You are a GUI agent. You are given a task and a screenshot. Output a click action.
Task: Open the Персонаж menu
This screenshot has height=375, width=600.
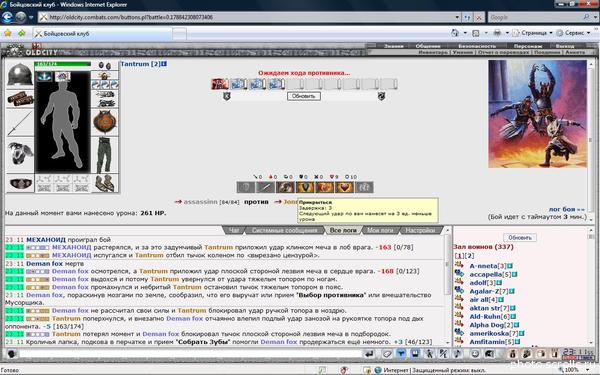pos(527,46)
